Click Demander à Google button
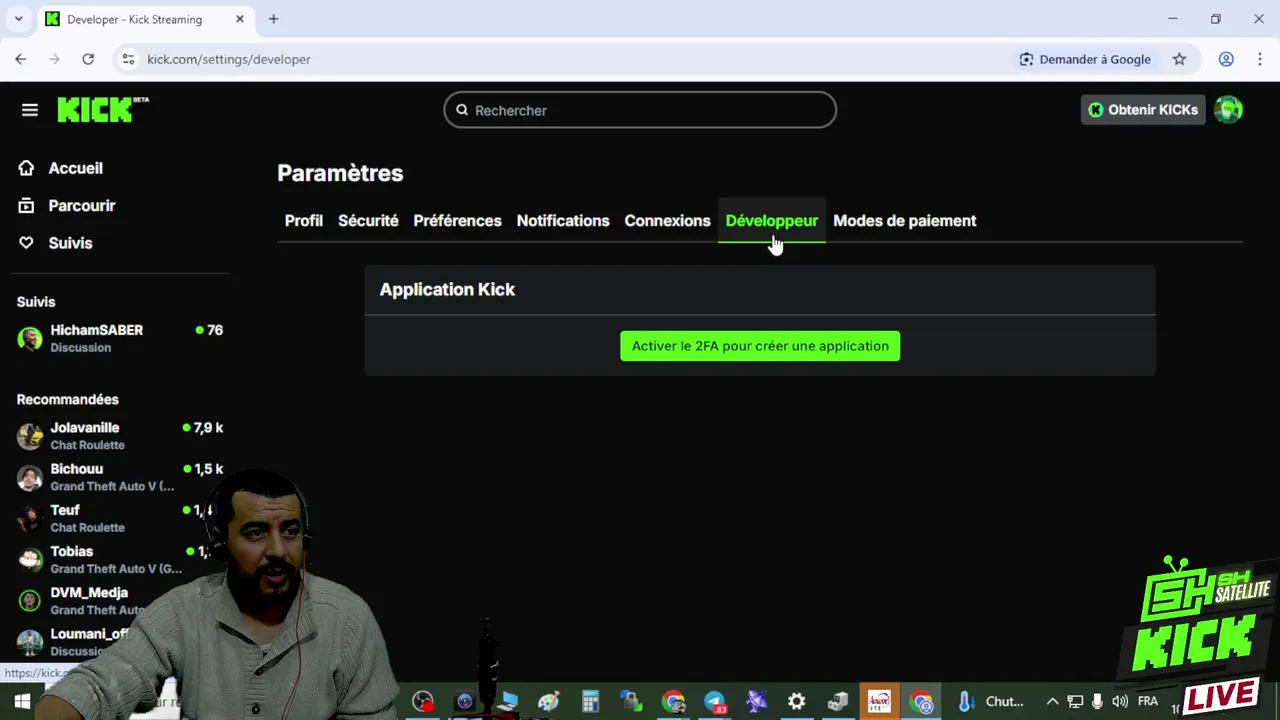Image resolution: width=1280 pixels, height=720 pixels. (x=1085, y=59)
